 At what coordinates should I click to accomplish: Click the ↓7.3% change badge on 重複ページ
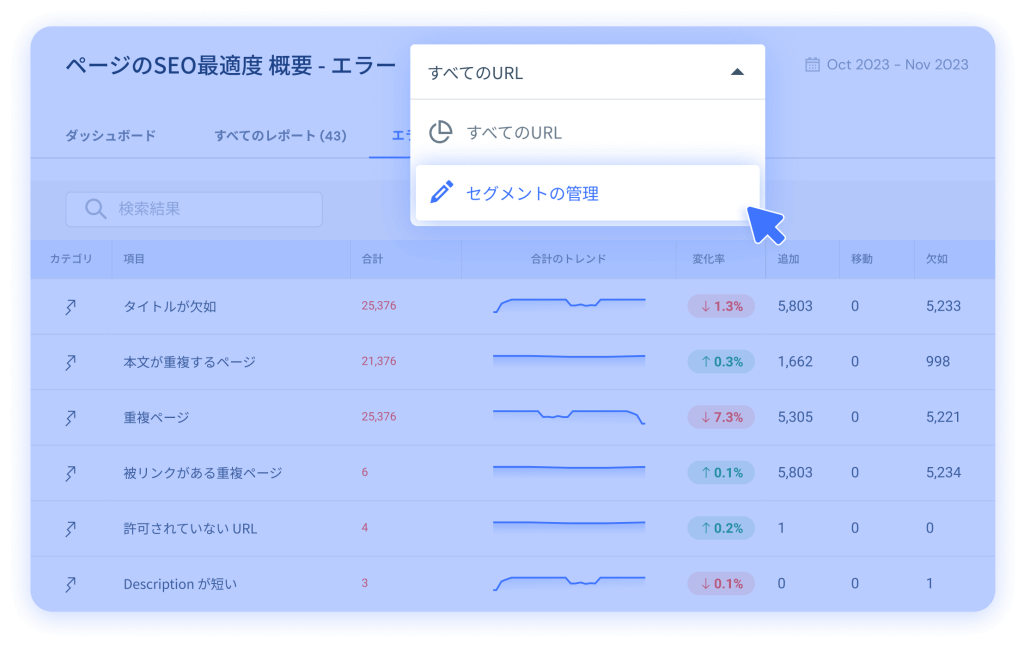[x=721, y=417]
